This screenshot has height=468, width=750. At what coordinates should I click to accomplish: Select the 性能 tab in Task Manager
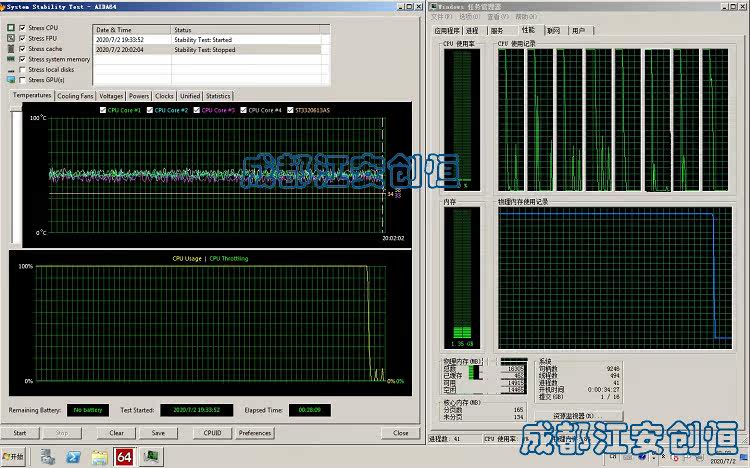(x=529, y=30)
